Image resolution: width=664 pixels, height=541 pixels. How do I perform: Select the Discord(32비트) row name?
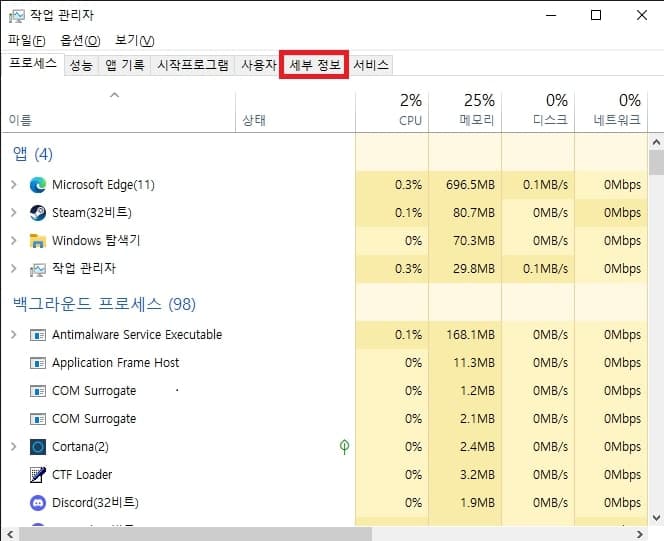pyautogui.click(x=95, y=502)
